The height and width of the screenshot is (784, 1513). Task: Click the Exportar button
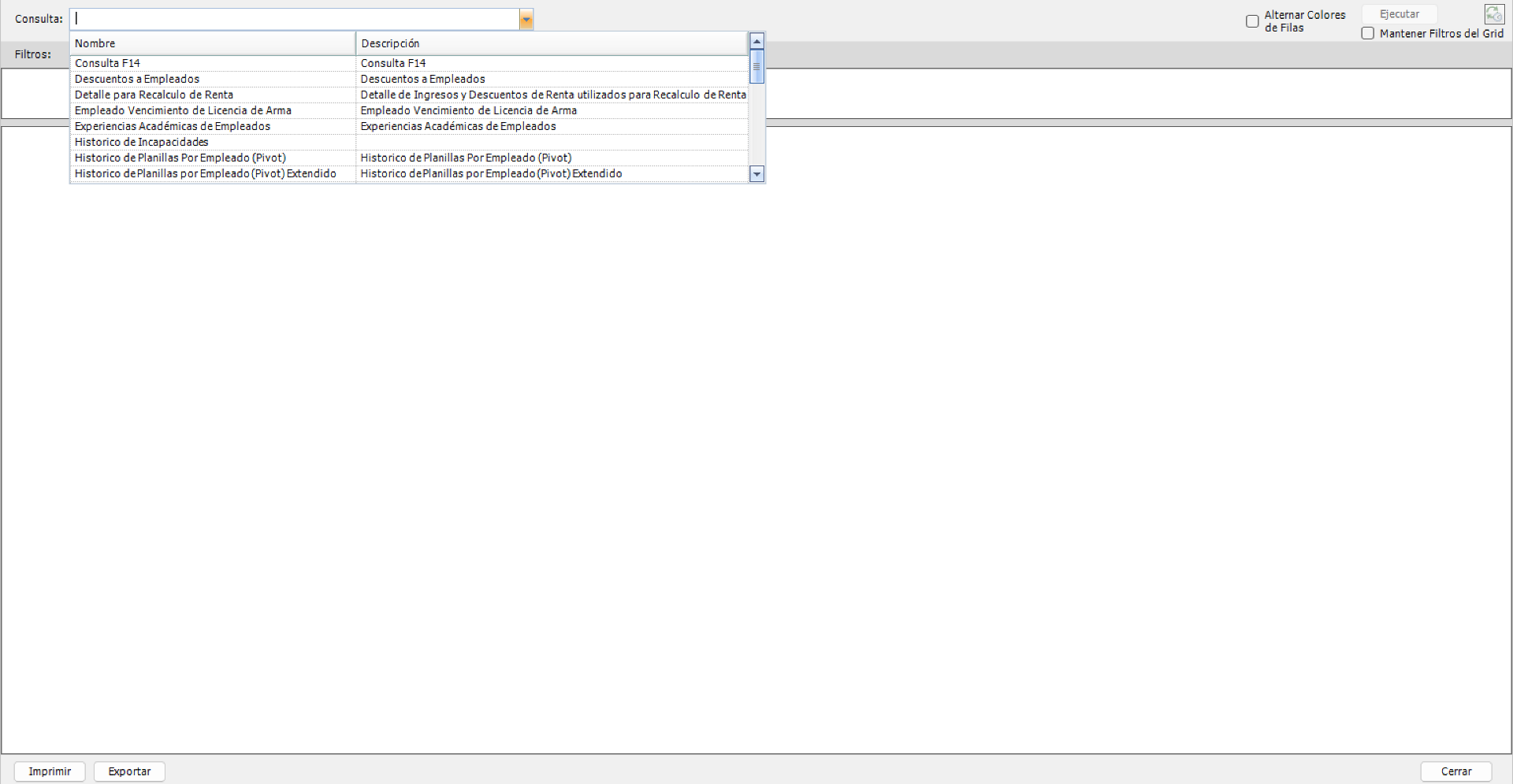point(129,771)
